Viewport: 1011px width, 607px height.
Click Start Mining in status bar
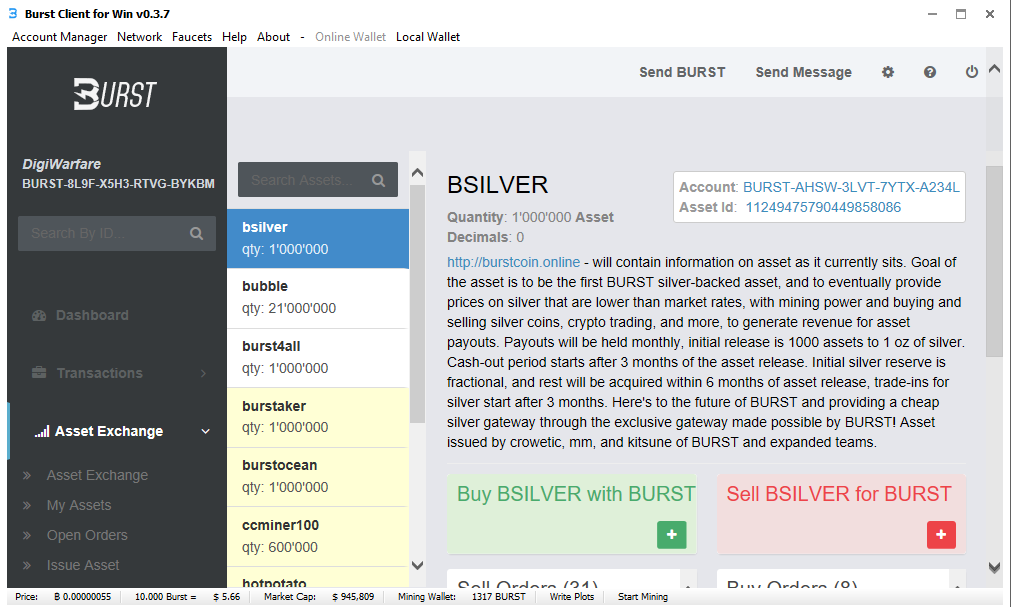pyautogui.click(x=642, y=597)
